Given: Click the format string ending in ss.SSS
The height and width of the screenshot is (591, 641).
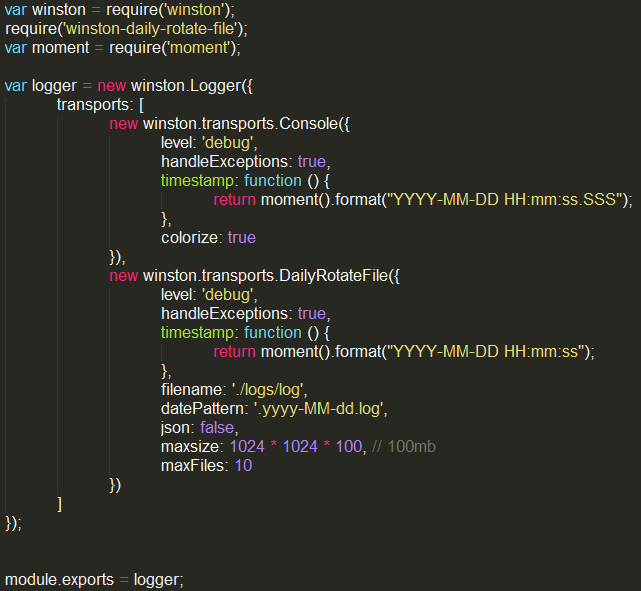Looking at the screenshot, I should 505,199.
